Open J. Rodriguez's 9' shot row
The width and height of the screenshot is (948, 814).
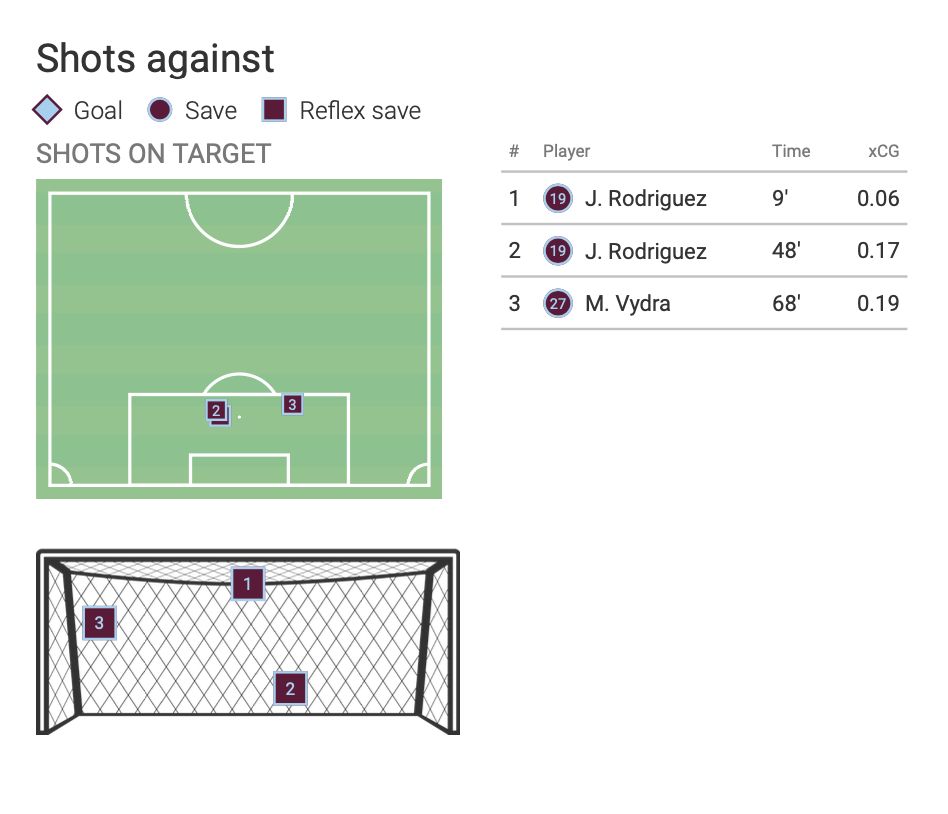645,199
